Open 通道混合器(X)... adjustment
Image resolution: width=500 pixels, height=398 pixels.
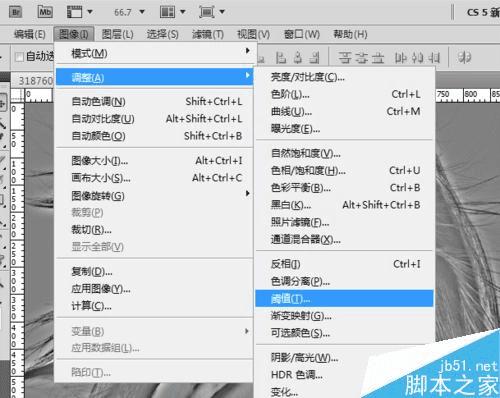click(x=345, y=239)
